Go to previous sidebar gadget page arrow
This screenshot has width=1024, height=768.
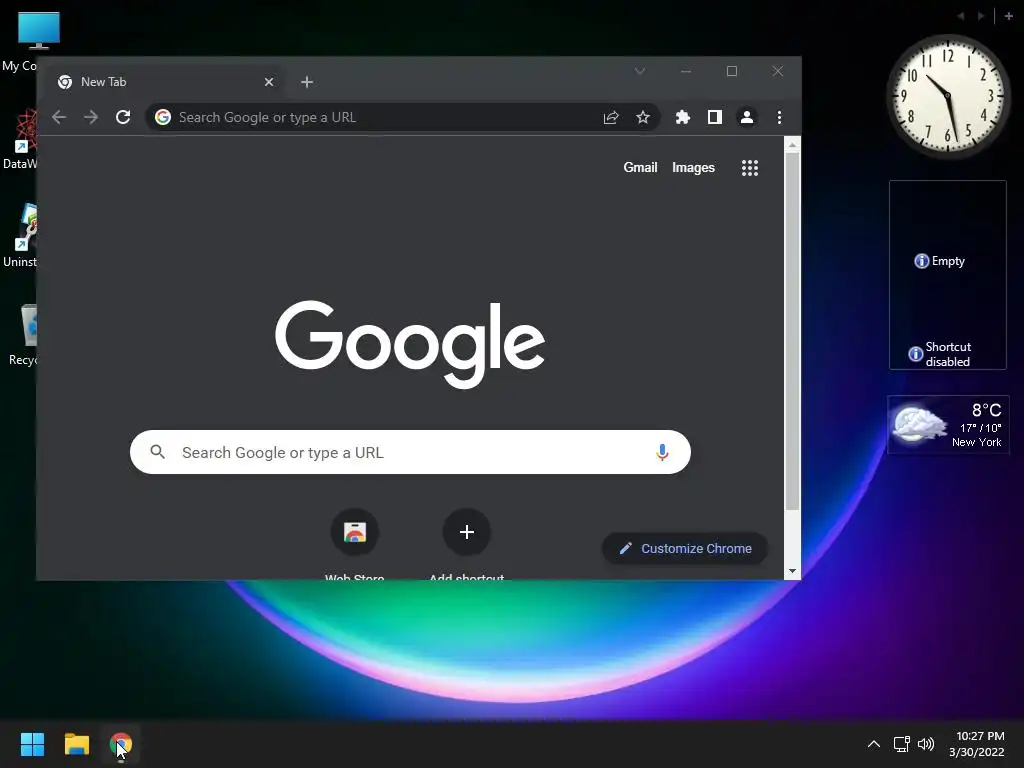point(961,16)
